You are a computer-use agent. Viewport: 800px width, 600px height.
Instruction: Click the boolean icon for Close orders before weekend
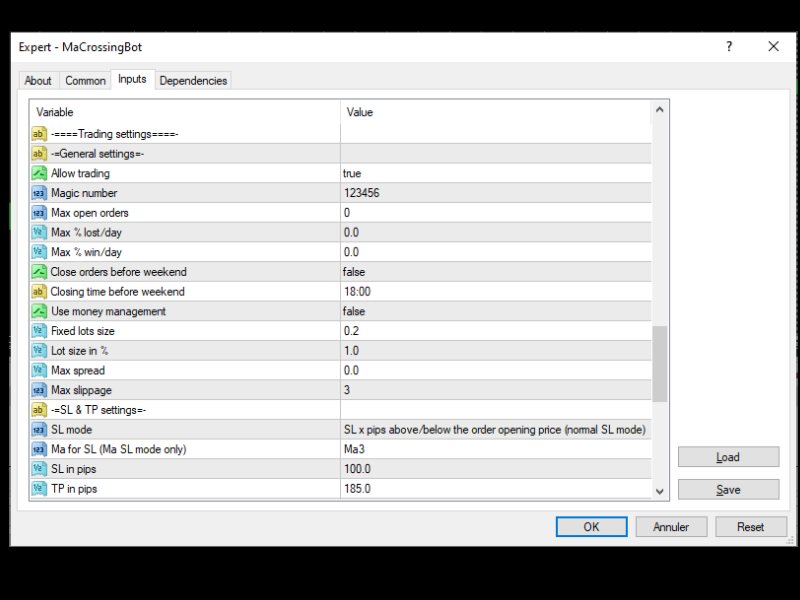point(39,272)
